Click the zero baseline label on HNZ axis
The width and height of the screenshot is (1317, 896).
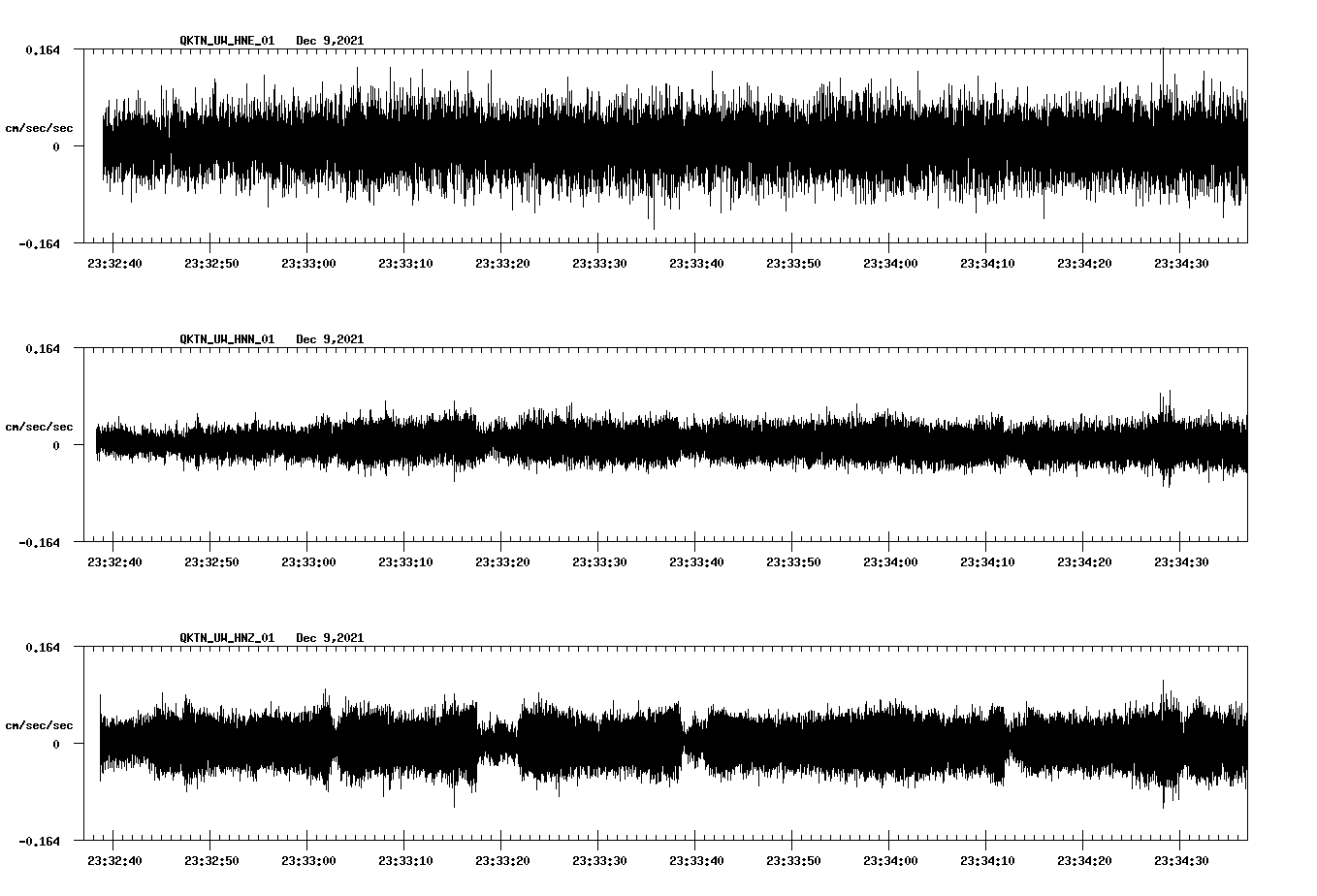pos(56,744)
